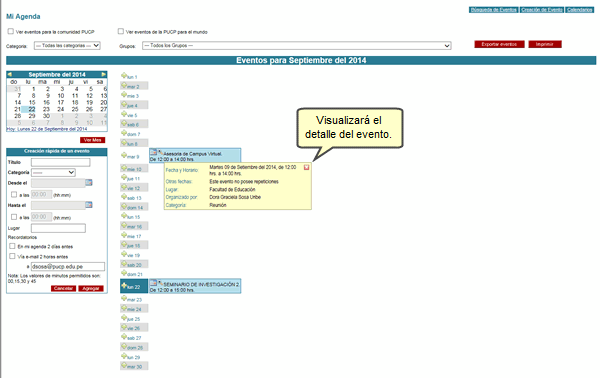The width and height of the screenshot is (600, 378).
Task: Open the Todos los Grupos dropdown
Action: (x=297, y=46)
